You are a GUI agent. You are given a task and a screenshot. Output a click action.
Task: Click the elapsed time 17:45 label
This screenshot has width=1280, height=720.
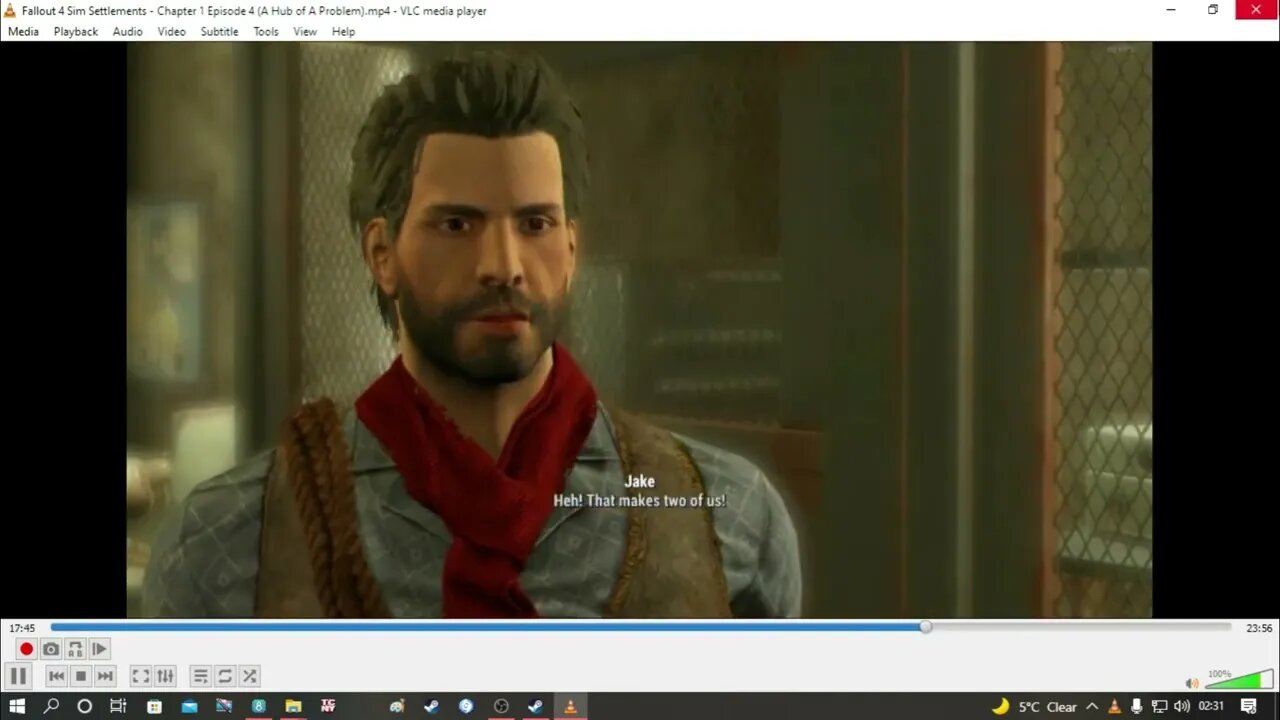coord(22,628)
